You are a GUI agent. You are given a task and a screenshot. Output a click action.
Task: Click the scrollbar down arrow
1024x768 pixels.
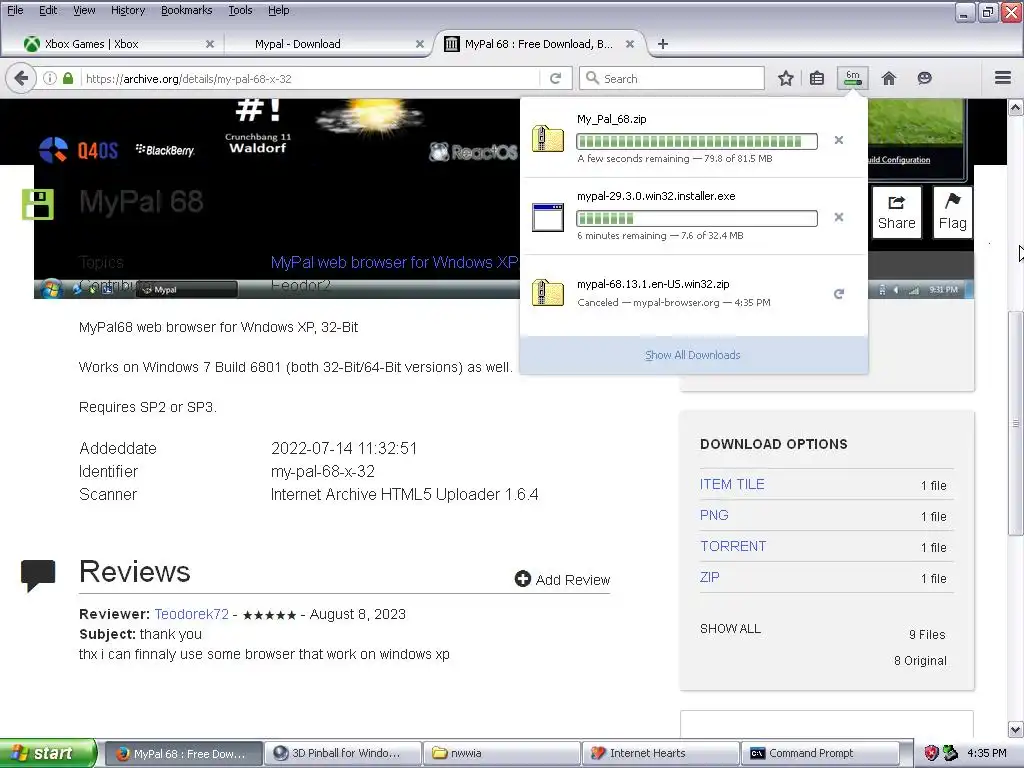pyautogui.click(x=1015, y=729)
